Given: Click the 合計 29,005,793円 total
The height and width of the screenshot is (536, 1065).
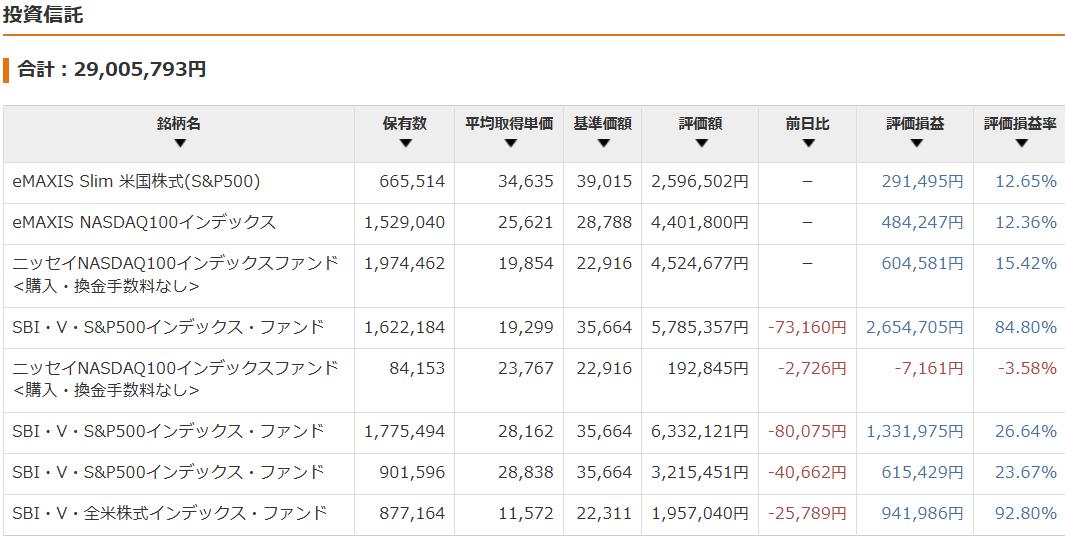Looking at the screenshot, I should point(112,70).
